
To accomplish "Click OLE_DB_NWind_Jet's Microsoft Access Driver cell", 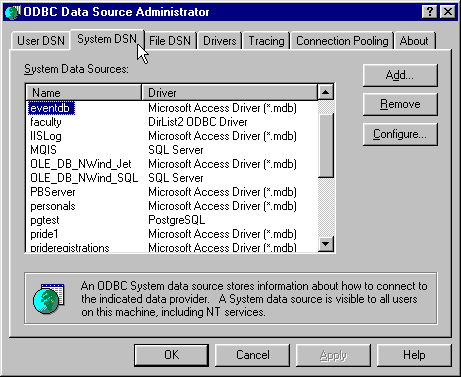I will (222, 164).
